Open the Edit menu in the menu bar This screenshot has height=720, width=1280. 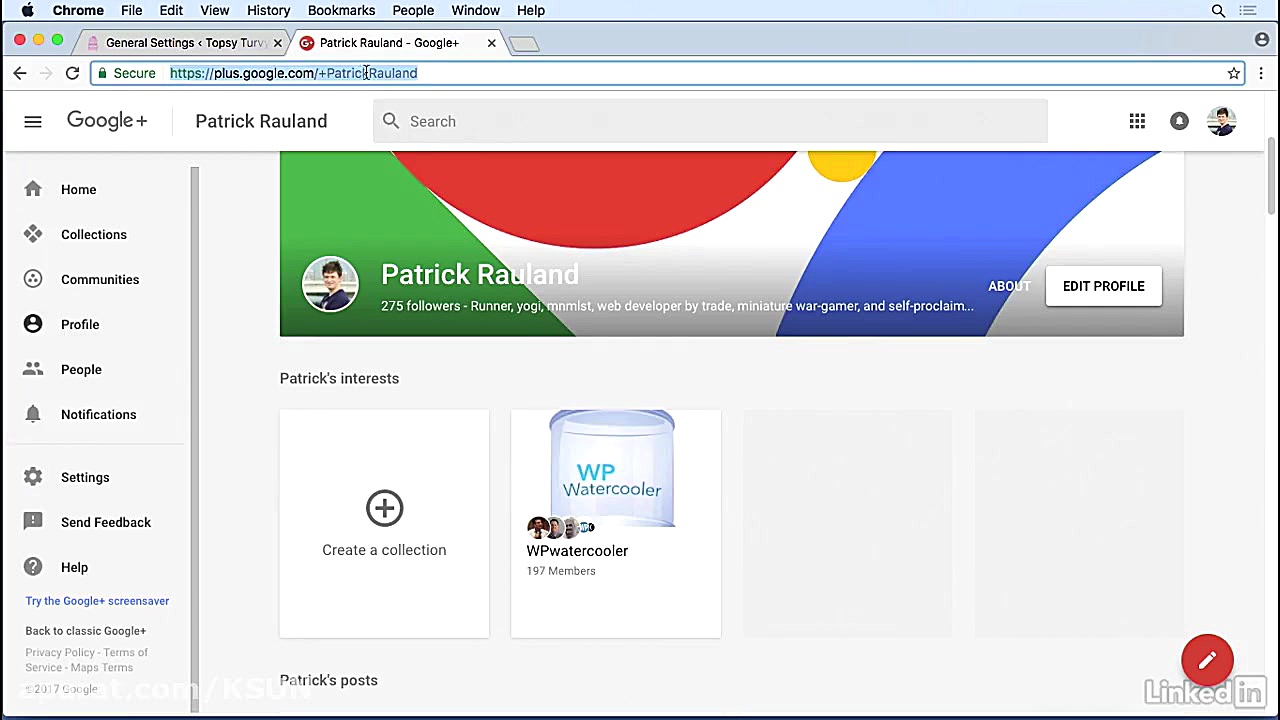point(171,10)
